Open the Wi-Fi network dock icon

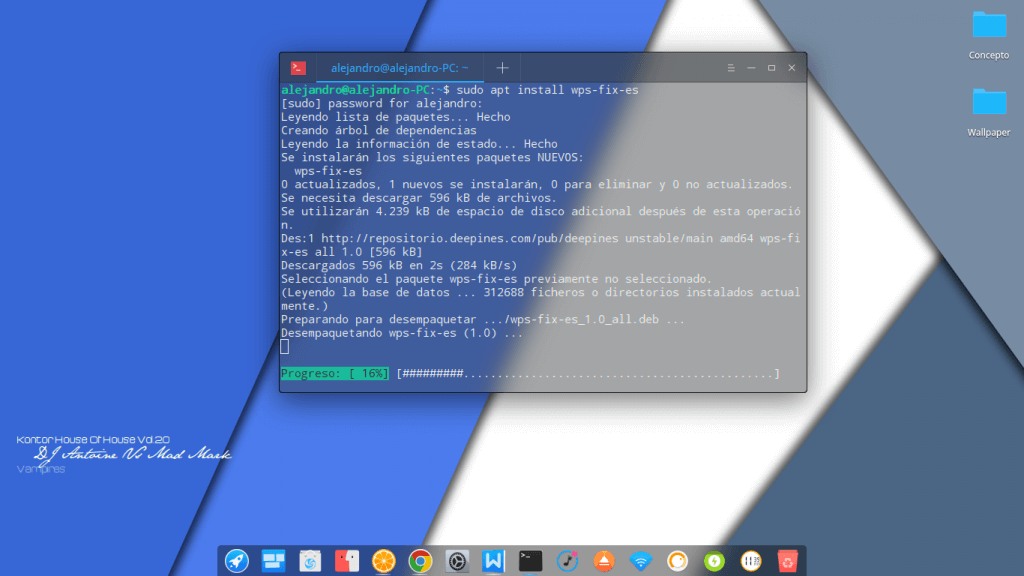pos(641,561)
